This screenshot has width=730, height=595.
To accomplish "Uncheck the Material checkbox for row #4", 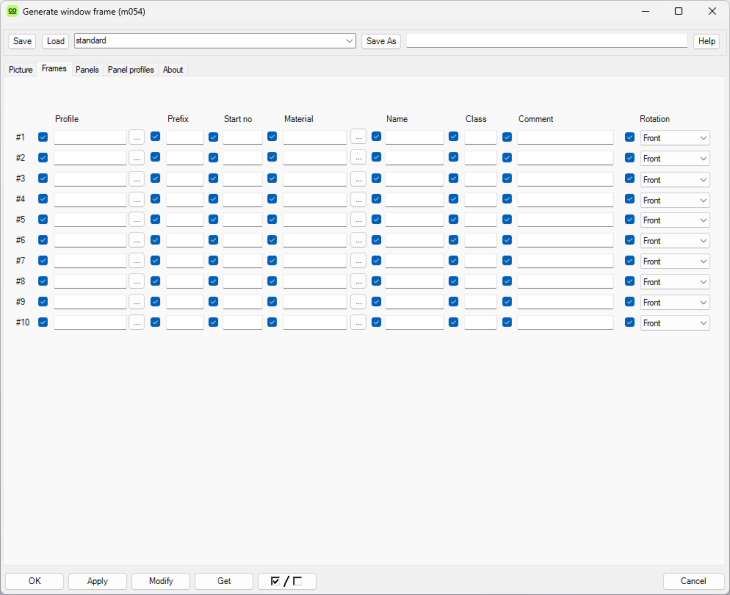I will tap(272, 199).
